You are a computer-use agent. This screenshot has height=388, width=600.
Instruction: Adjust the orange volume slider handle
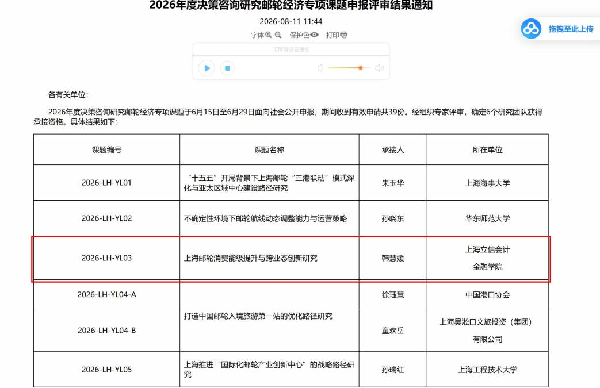[x=360, y=68]
